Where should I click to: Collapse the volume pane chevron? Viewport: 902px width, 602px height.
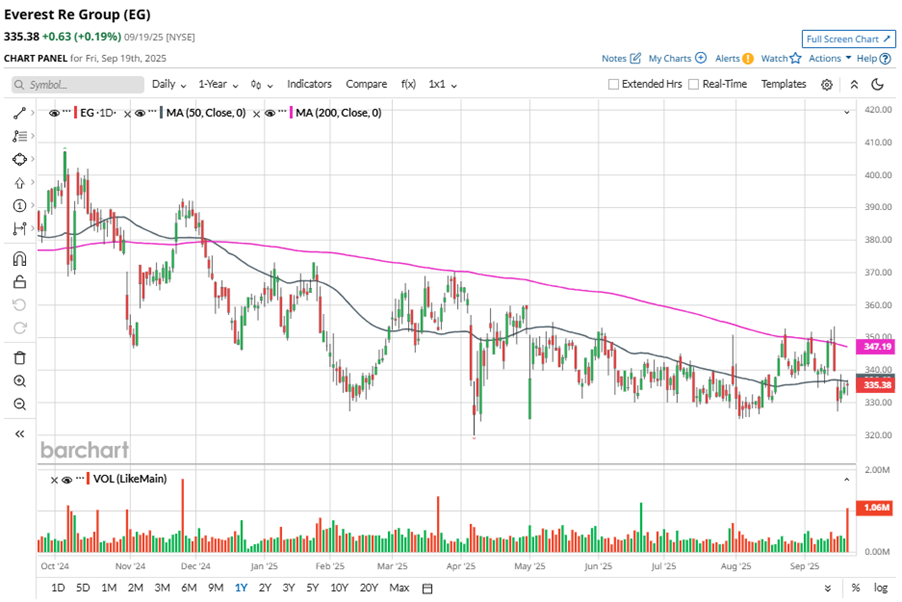pyautogui.click(x=847, y=479)
